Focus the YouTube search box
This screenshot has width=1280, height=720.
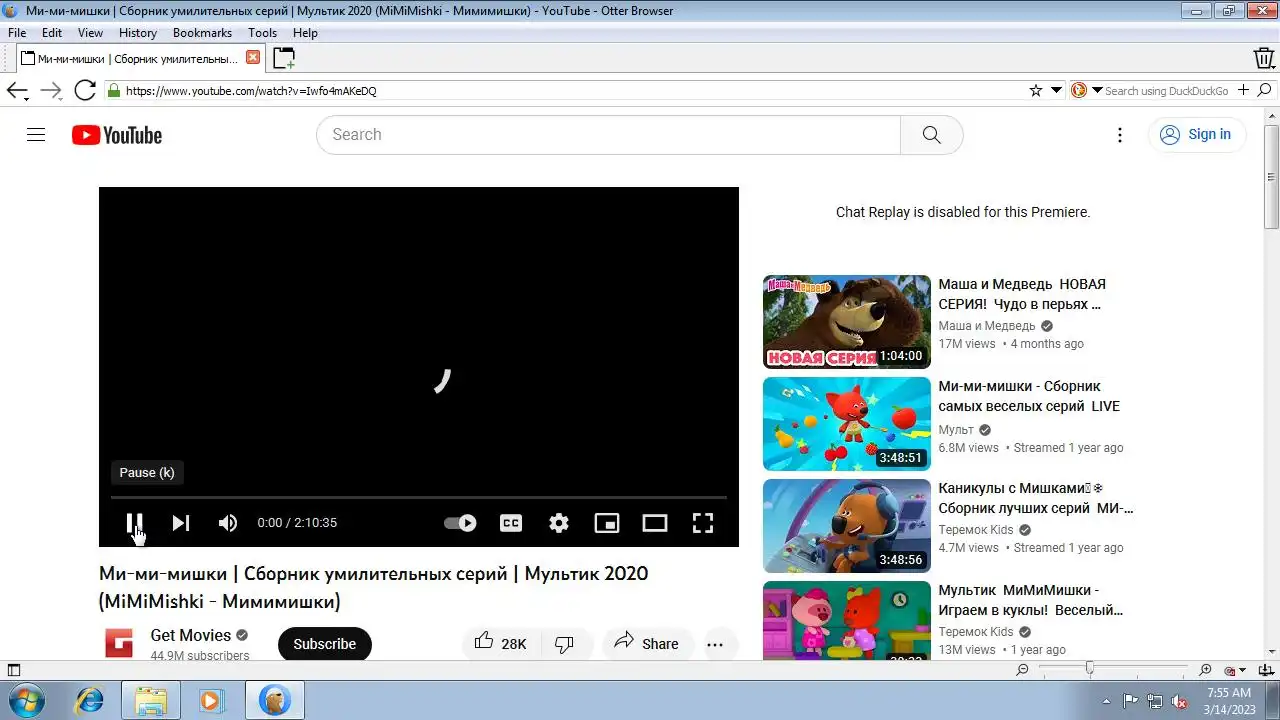pos(608,135)
